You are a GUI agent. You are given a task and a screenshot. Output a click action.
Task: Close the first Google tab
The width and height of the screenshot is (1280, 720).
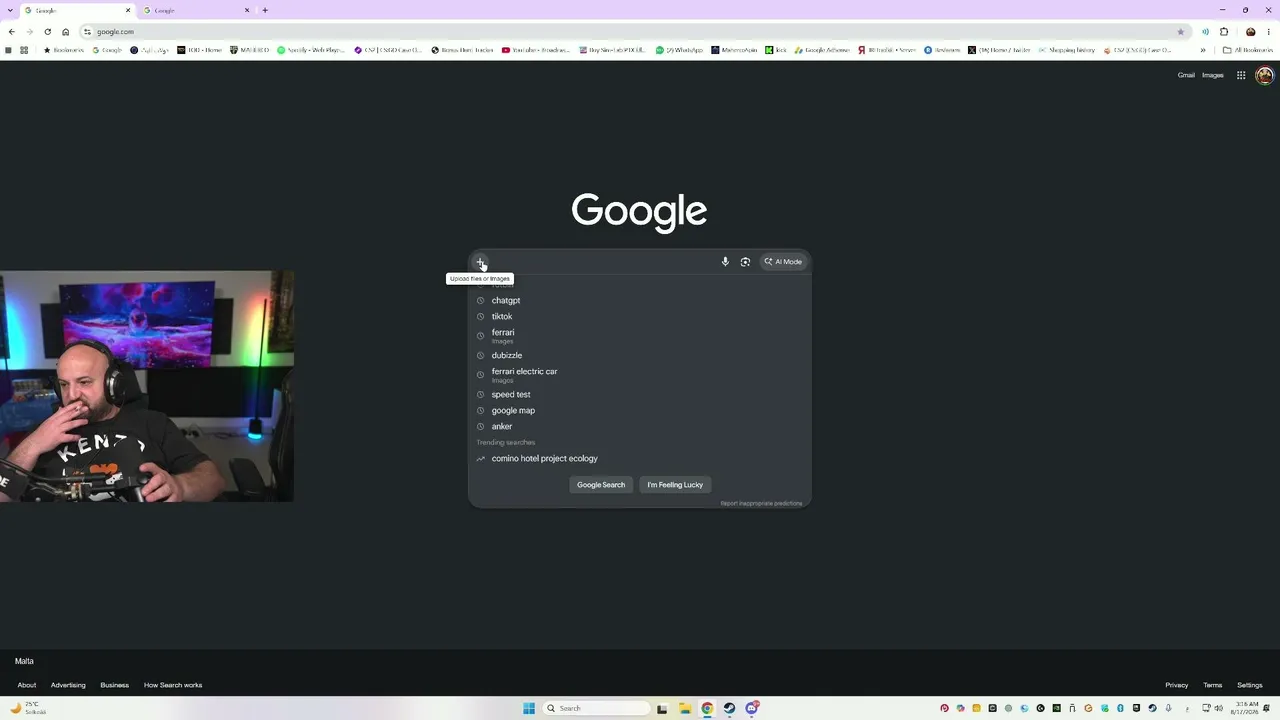pos(128,10)
